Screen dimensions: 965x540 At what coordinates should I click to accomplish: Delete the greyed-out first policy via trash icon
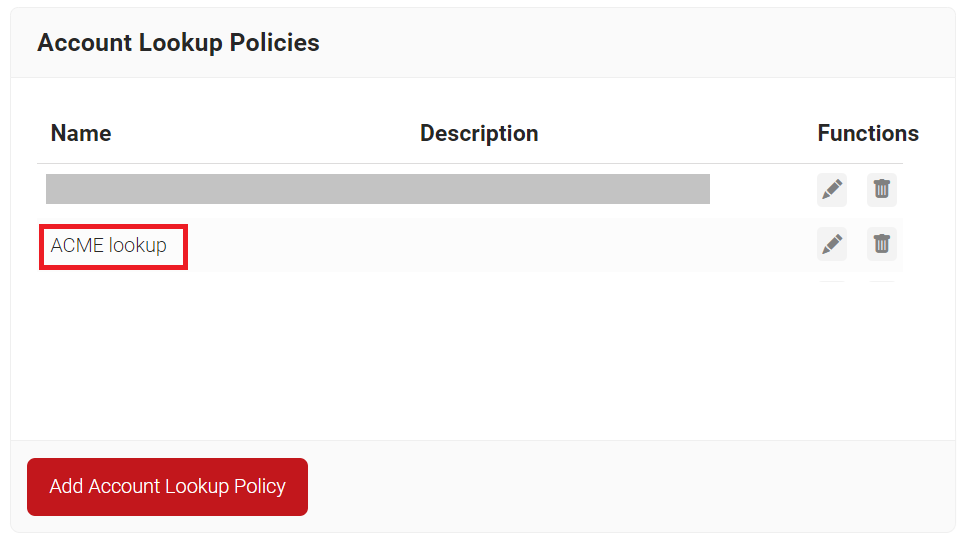pos(881,190)
